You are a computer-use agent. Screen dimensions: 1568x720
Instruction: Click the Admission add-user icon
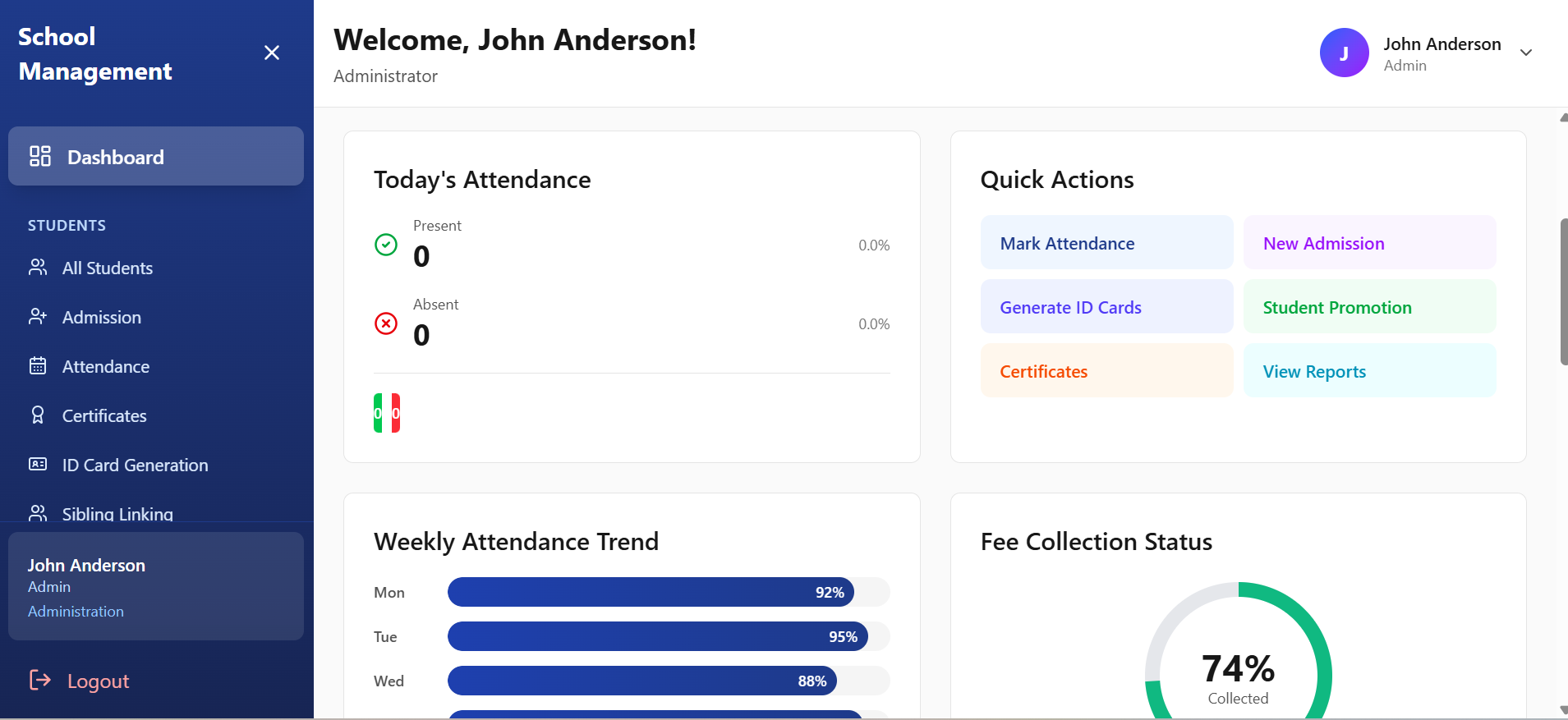(38, 317)
